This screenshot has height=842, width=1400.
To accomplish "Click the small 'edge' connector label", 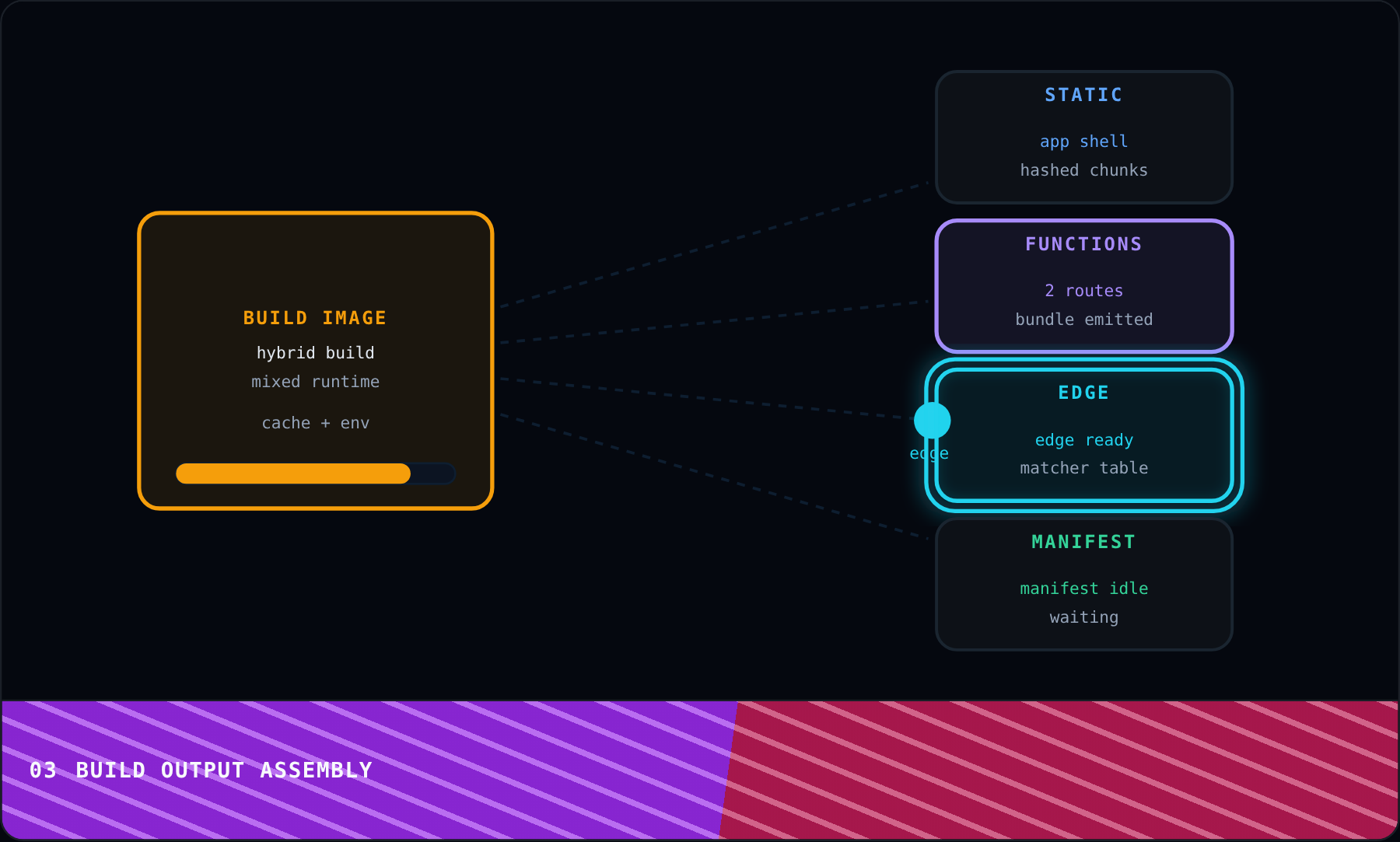I will point(929,454).
